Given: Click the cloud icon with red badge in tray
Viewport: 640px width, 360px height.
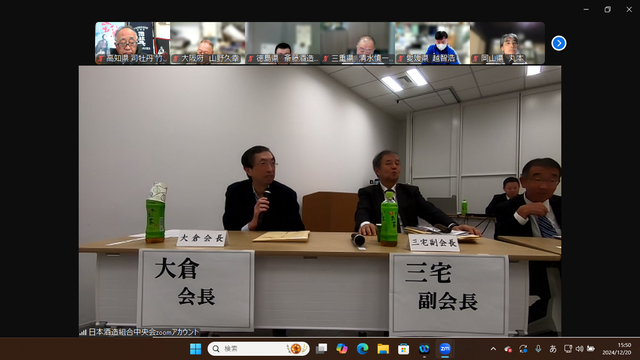Looking at the screenshot, I should [x=508, y=349].
